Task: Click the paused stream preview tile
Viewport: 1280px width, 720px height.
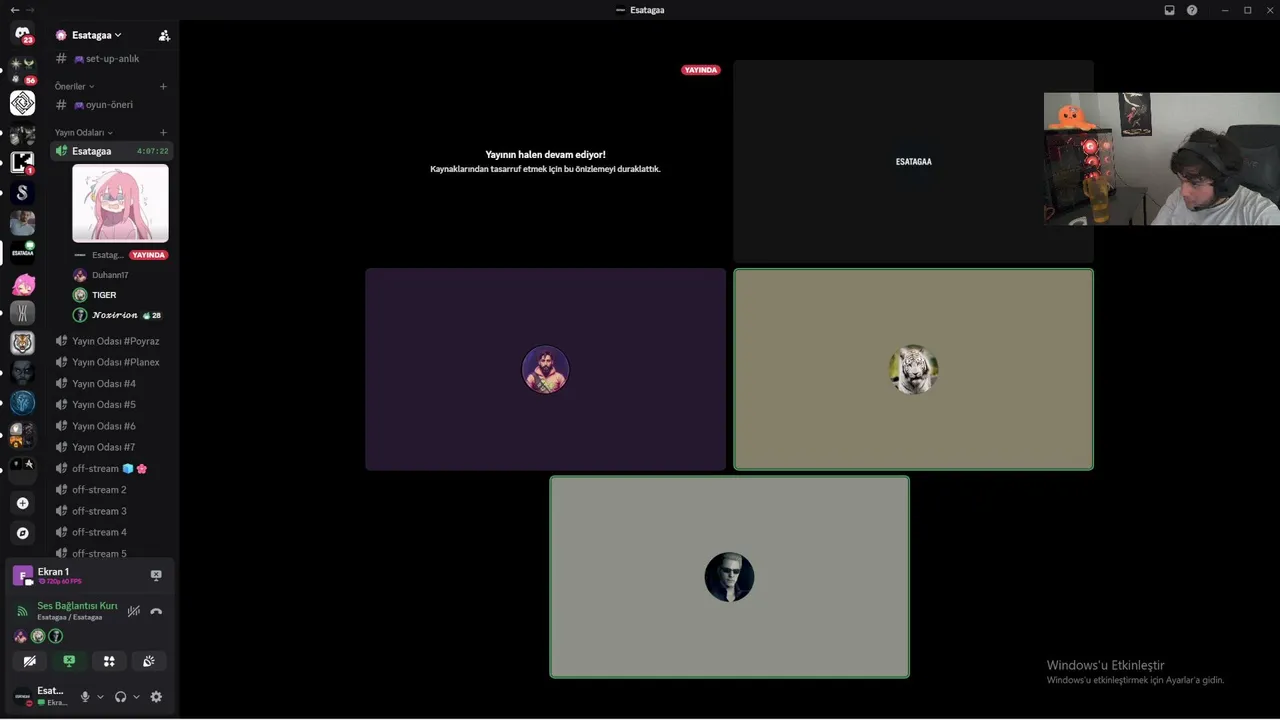Action: tap(545, 162)
